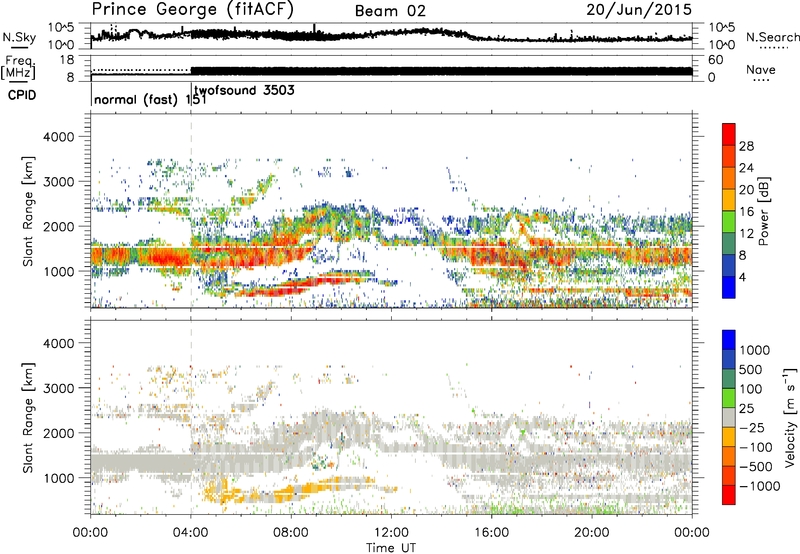This screenshot has width=800, height=554.
Task: Click the 28 dB label on power colorbar
Action: [746, 146]
